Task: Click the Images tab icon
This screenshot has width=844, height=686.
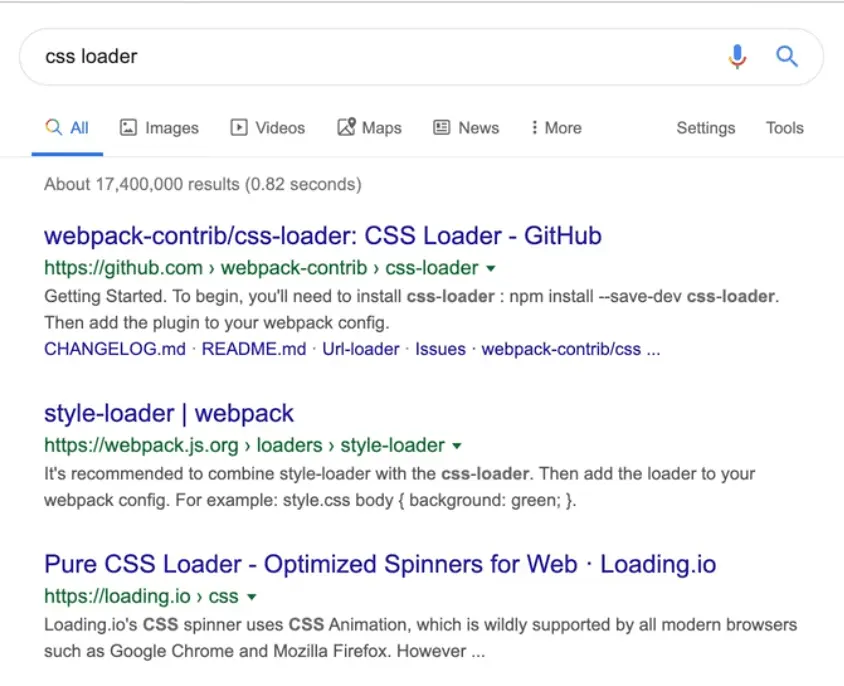Action: (128, 128)
